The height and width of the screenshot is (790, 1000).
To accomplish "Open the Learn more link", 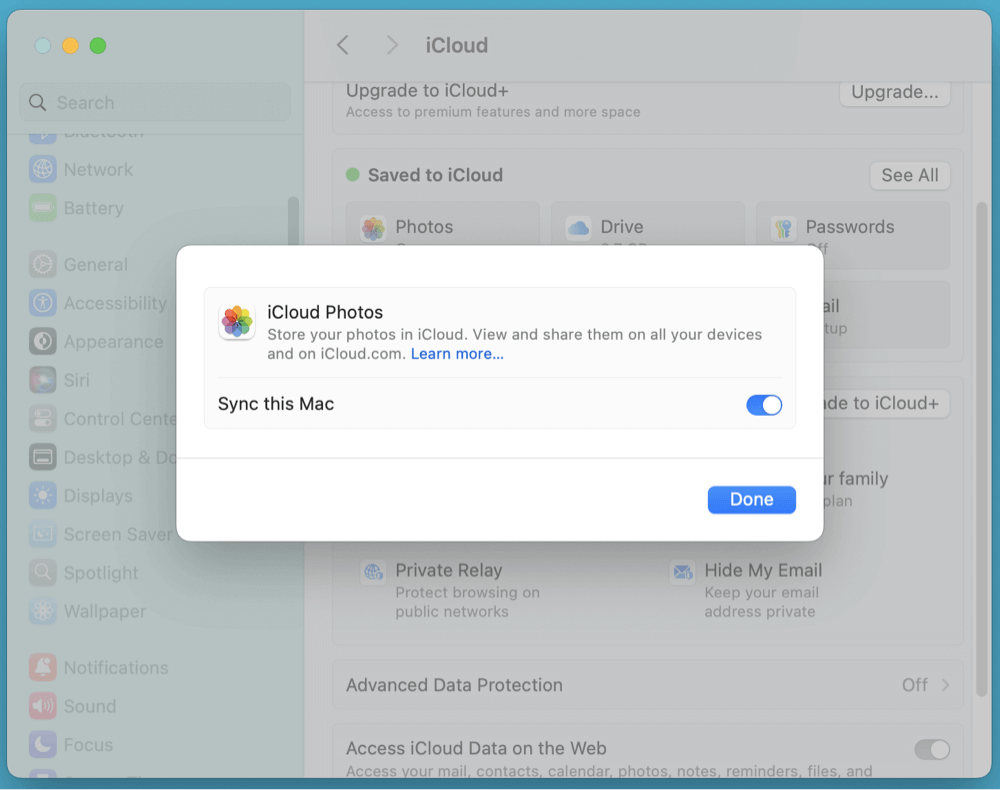I will pyautogui.click(x=457, y=353).
